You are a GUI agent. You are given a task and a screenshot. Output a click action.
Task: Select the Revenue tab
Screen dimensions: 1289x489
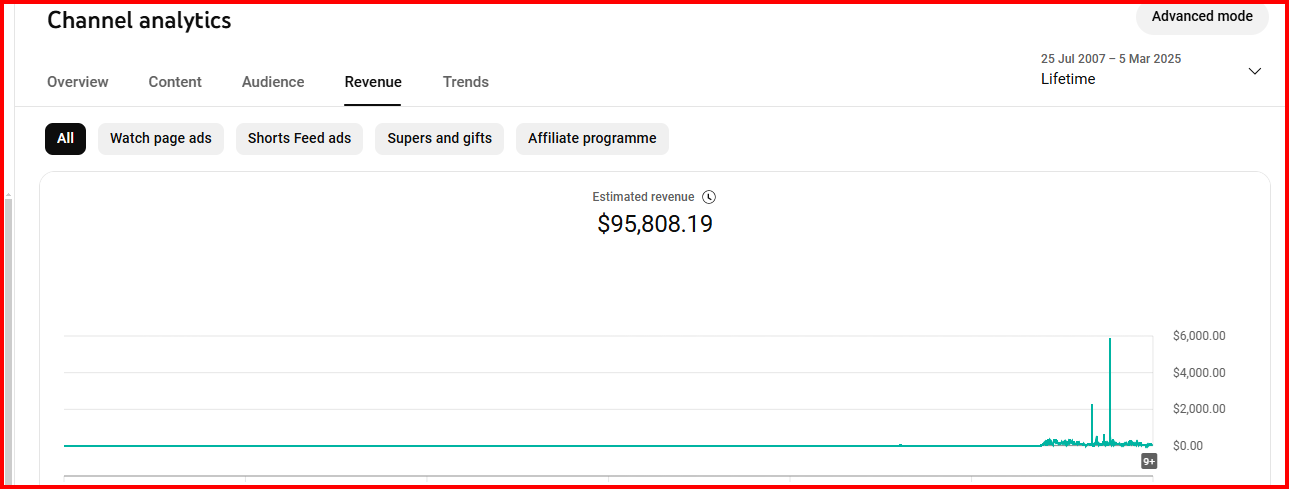(x=373, y=82)
